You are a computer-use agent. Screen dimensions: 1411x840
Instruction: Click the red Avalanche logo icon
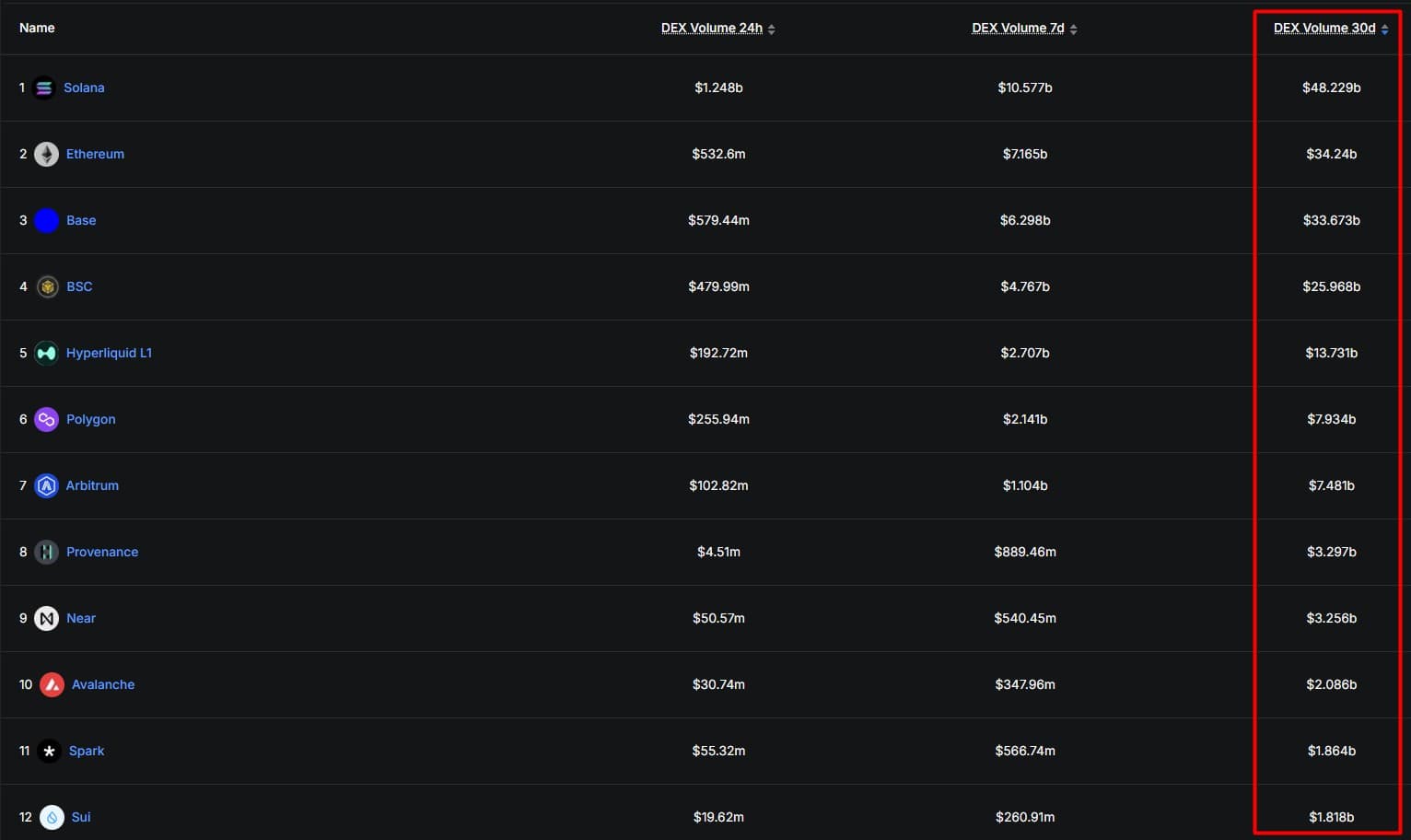pos(52,684)
